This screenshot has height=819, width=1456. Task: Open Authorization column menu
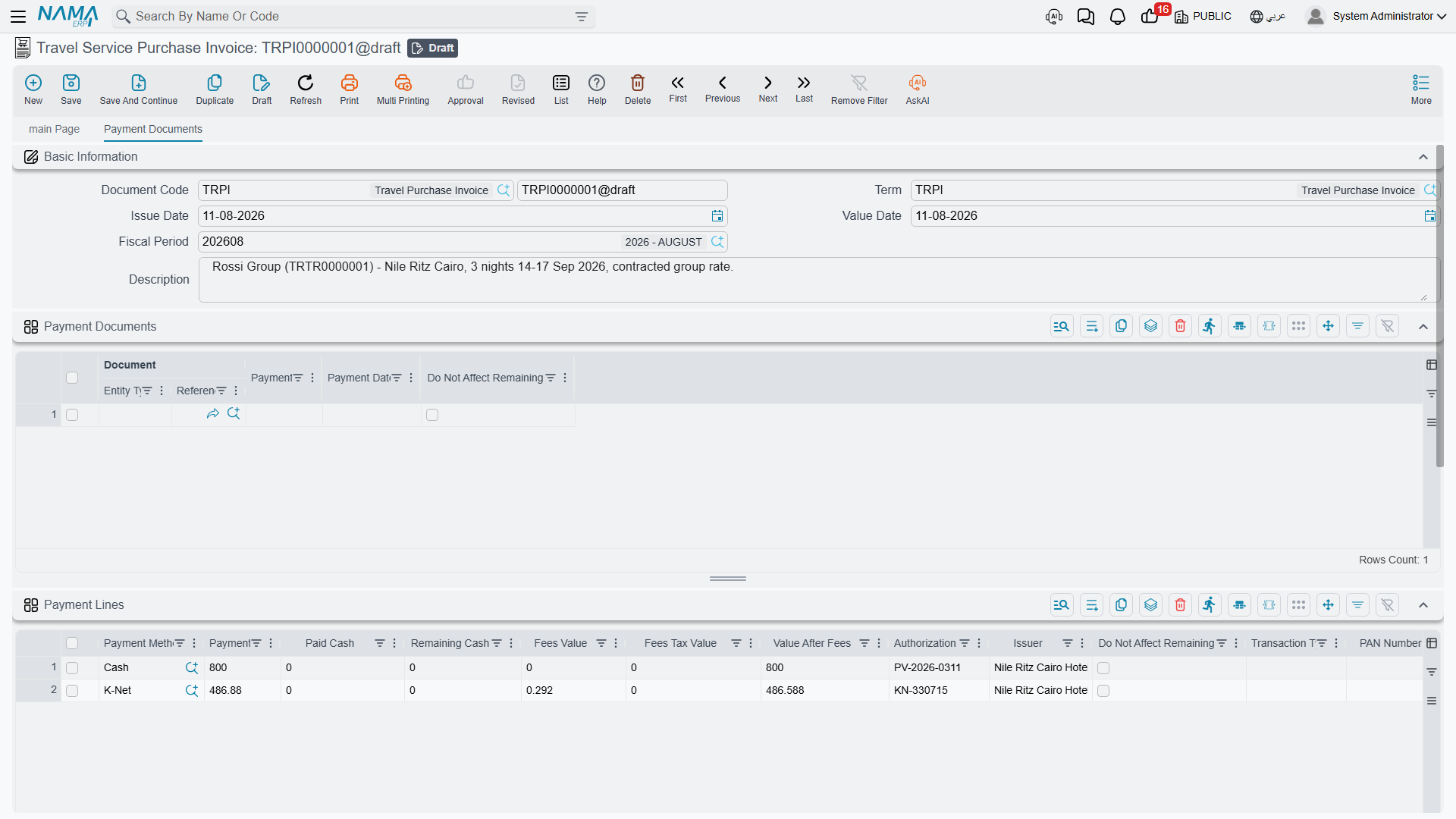click(979, 643)
